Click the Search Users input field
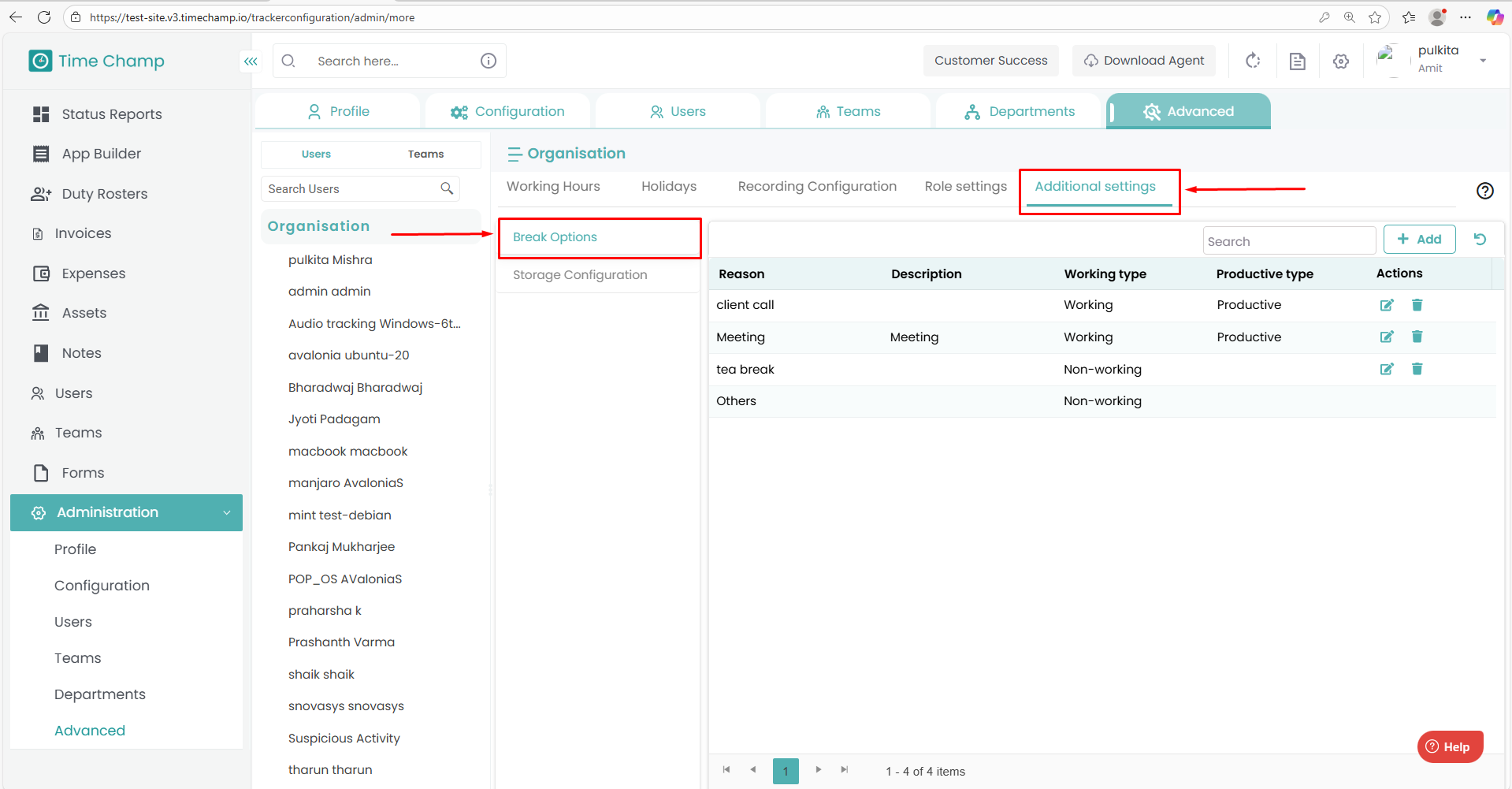 tap(351, 189)
